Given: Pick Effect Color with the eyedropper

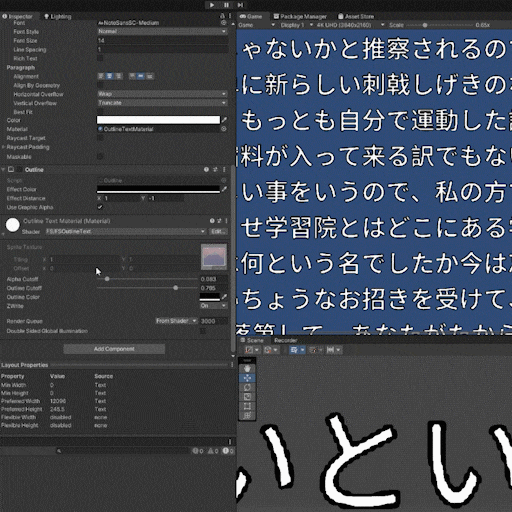Looking at the screenshot, I should 224,189.
